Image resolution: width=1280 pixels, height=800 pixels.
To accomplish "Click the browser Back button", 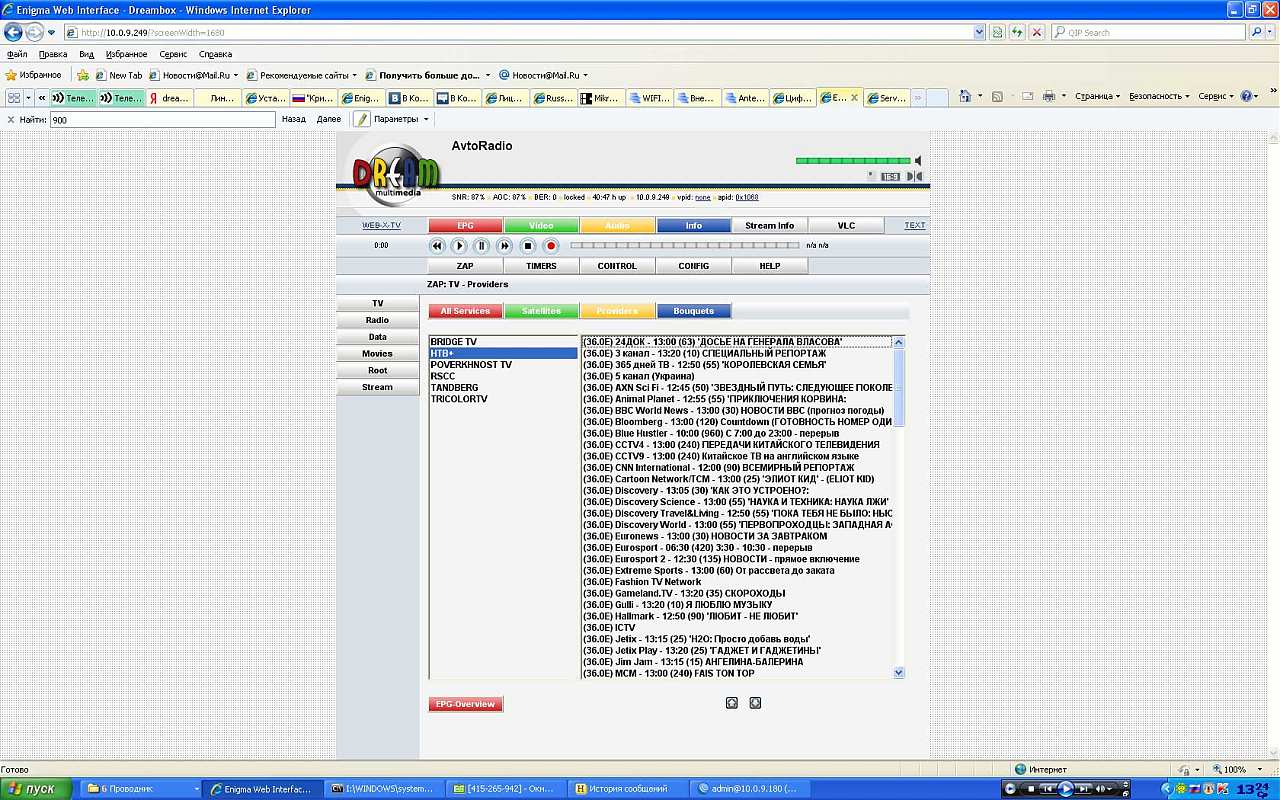I will pos(14,32).
